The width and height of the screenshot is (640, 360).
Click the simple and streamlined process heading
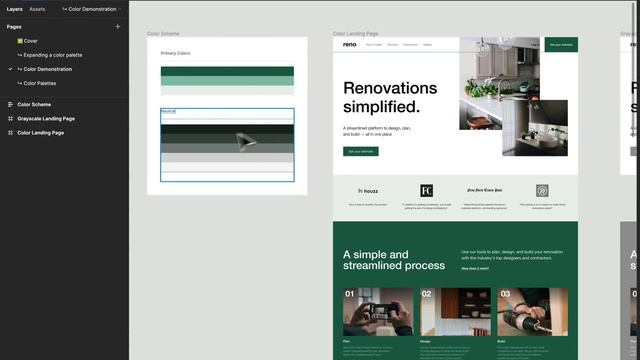394,260
